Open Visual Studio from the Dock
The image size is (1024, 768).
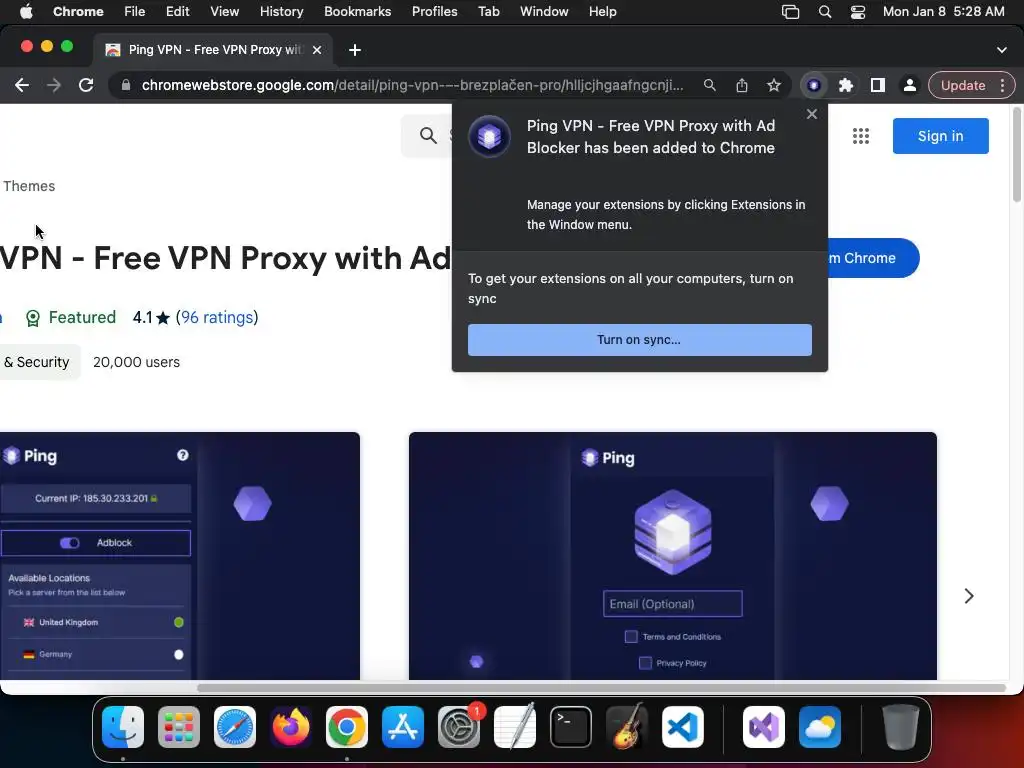click(764, 727)
